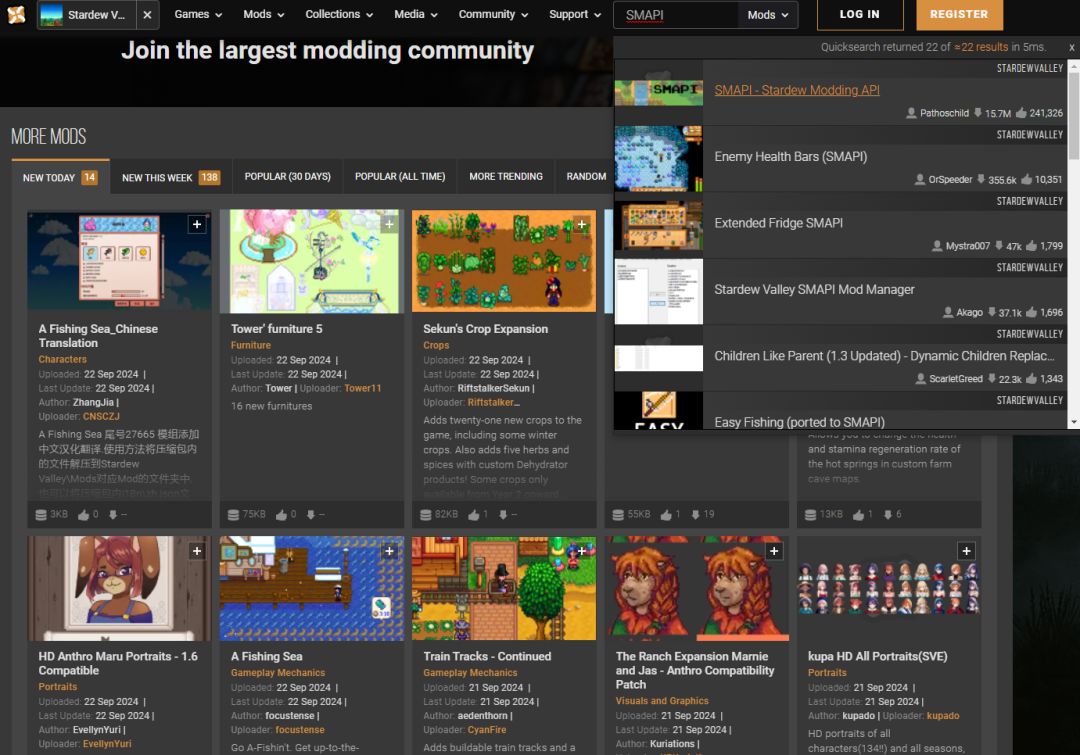Open the Collections dropdown menu
Image resolution: width=1080 pixels, height=755 pixels.
pos(339,14)
